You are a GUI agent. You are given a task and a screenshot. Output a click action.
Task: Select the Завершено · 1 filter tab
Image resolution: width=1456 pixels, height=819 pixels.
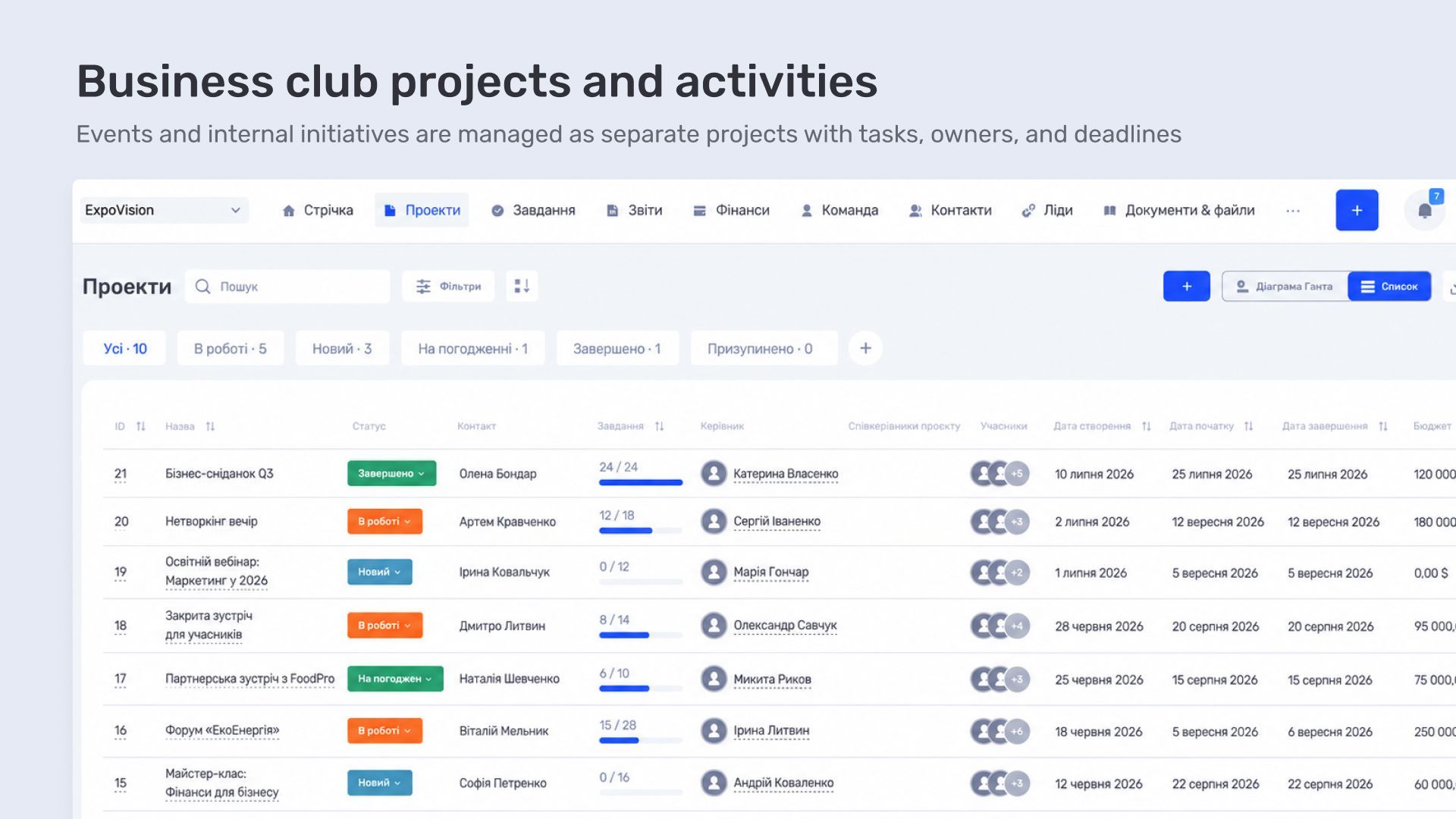617,348
